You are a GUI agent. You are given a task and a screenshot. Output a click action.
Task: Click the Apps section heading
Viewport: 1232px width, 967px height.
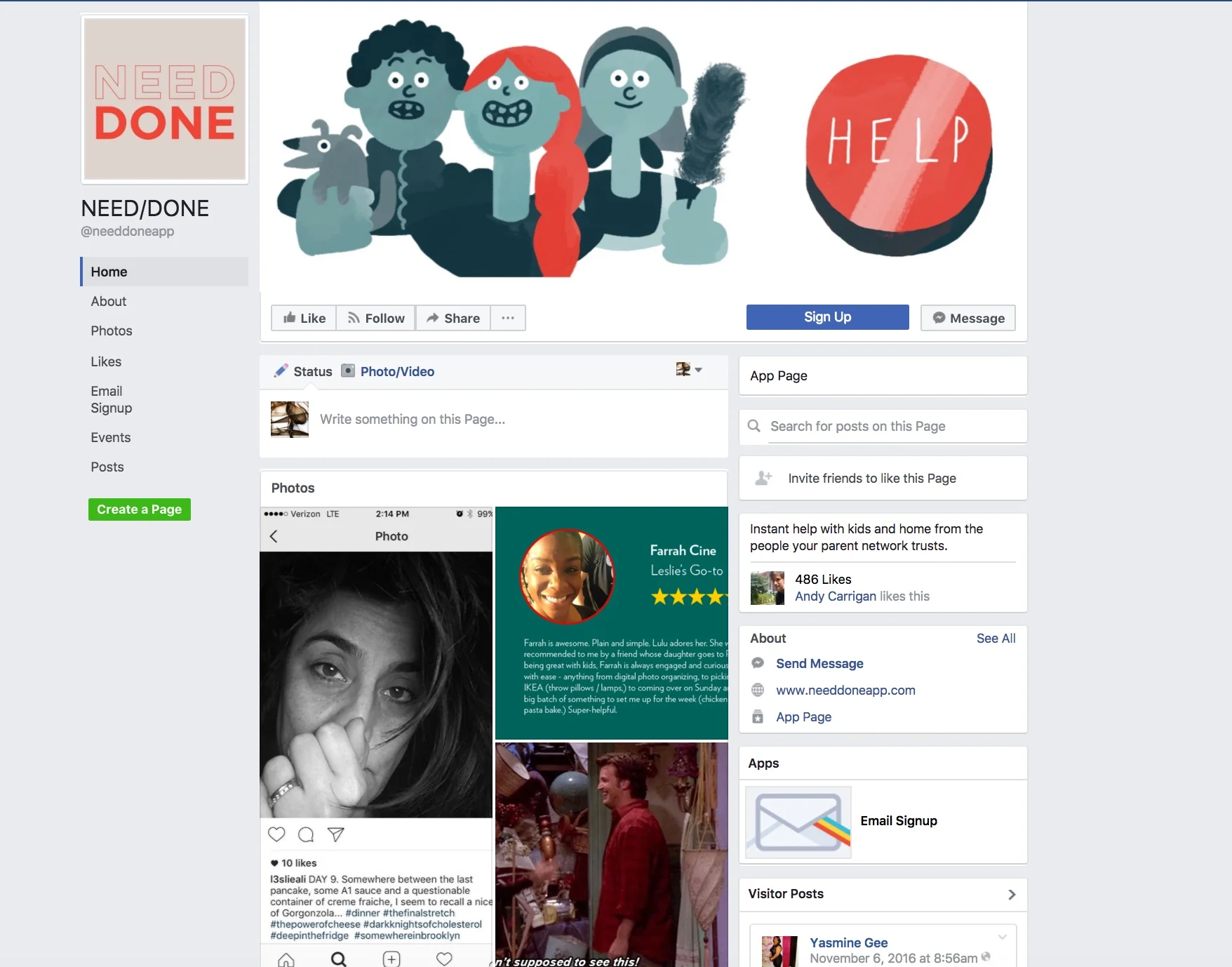pyautogui.click(x=763, y=763)
